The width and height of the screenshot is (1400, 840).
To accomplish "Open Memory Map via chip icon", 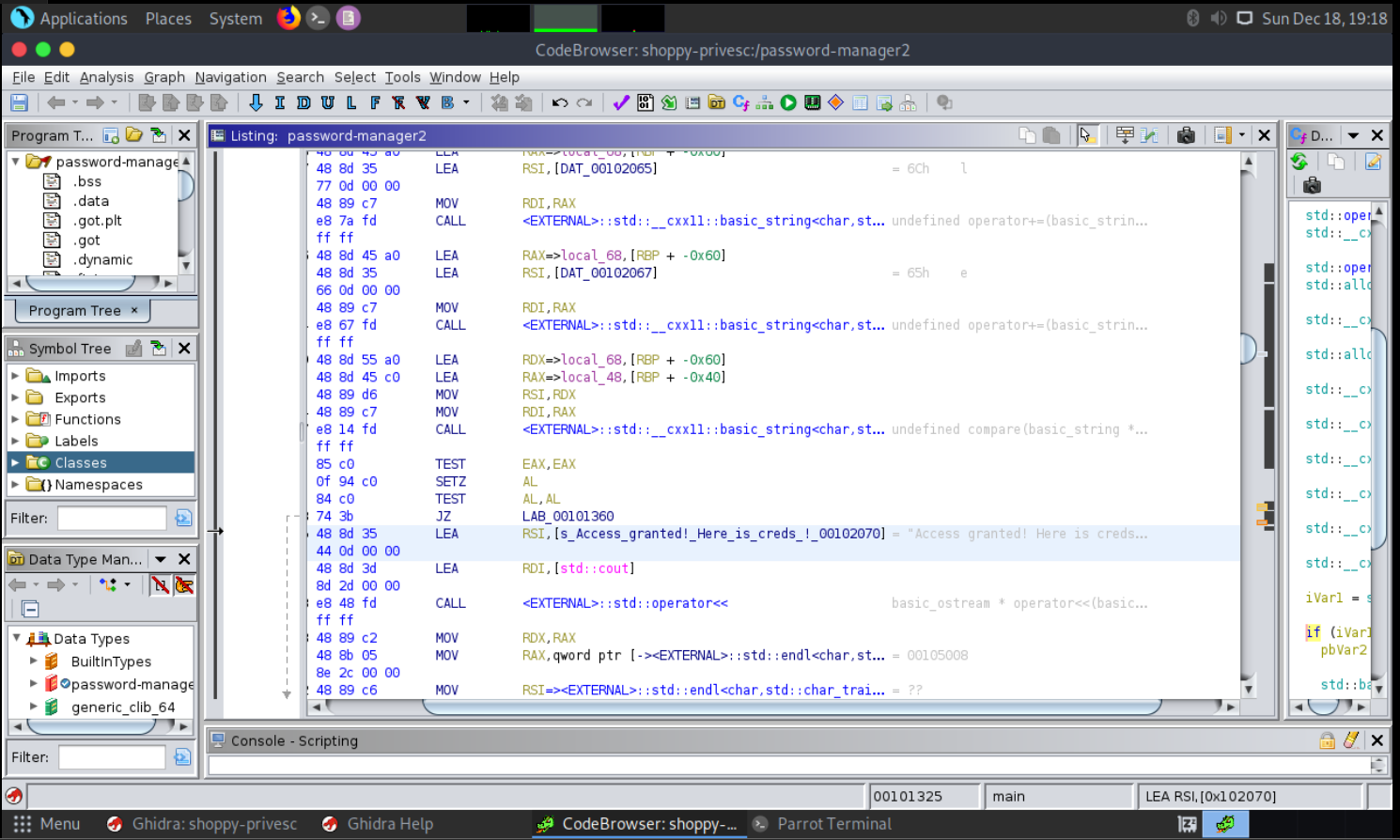I will [813, 102].
